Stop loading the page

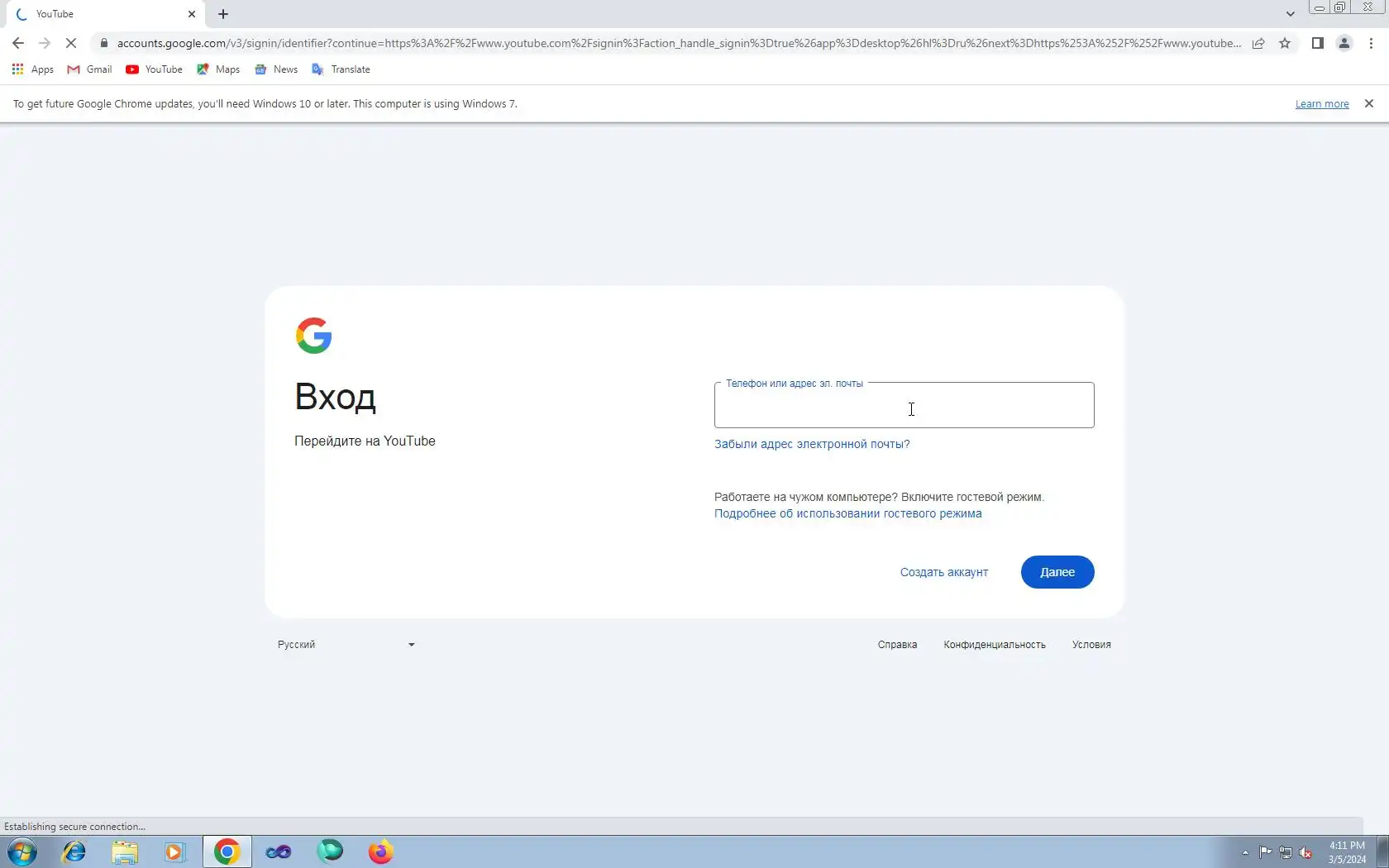[71, 43]
